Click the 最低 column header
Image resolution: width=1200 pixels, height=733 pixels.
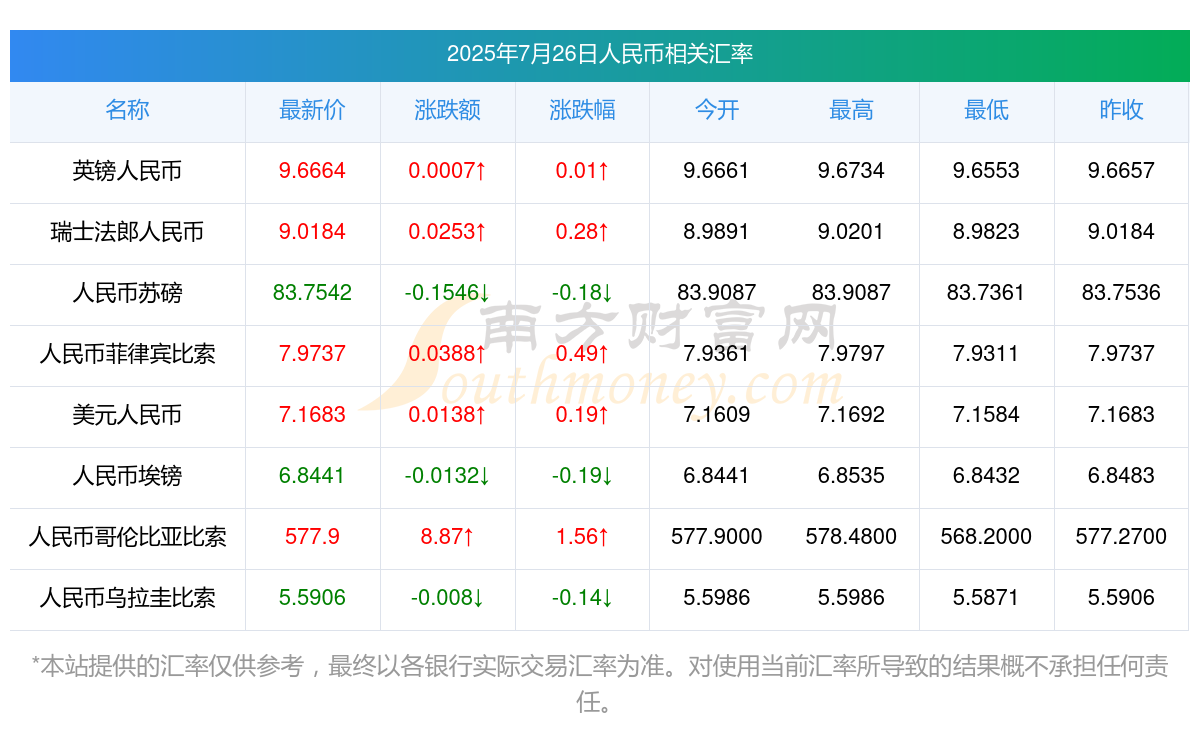tap(987, 110)
